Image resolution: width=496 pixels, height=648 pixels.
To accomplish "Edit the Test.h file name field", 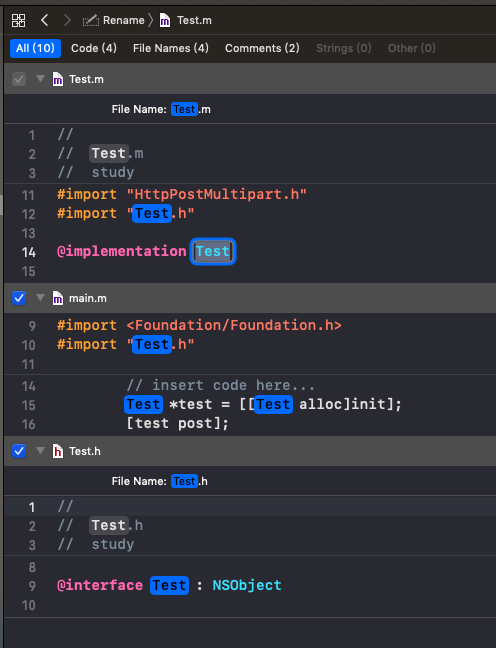I will [184, 481].
